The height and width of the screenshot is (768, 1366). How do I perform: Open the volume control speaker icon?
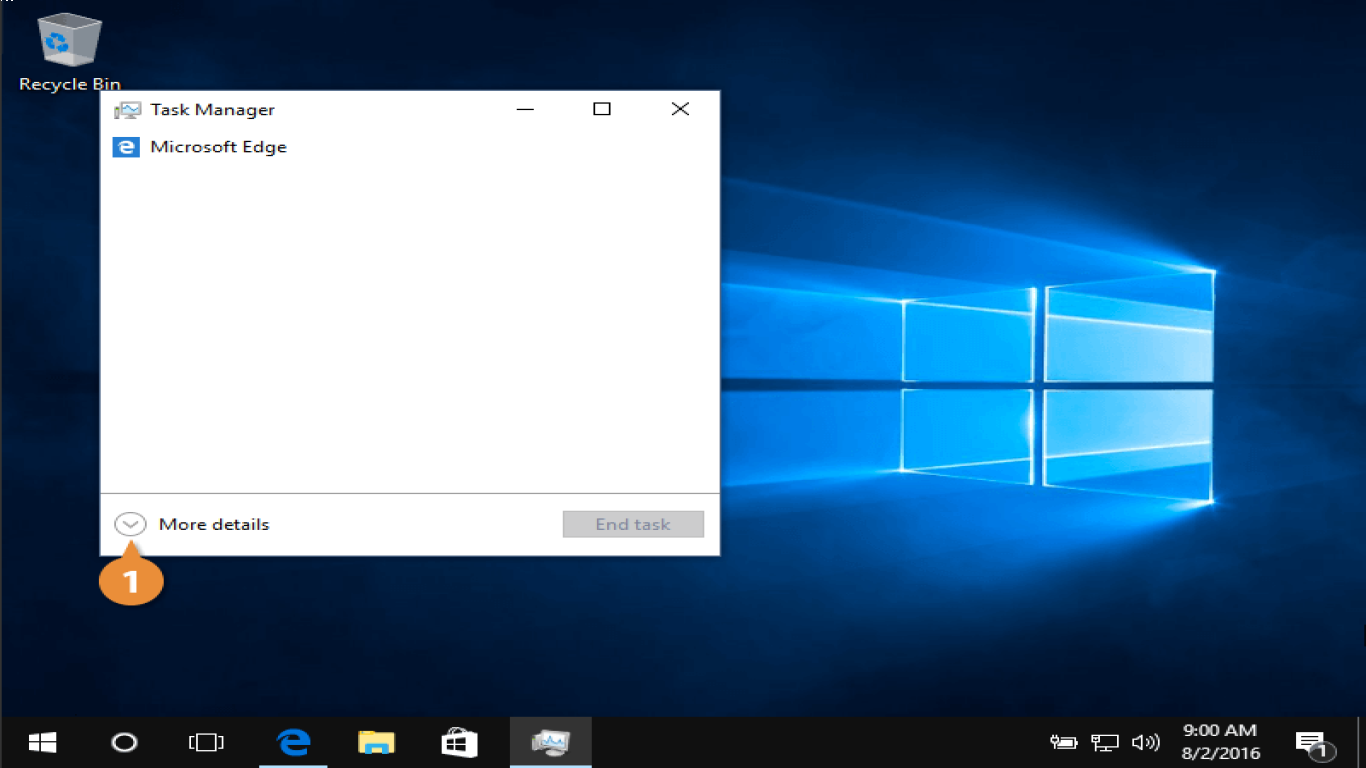coord(1145,742)
